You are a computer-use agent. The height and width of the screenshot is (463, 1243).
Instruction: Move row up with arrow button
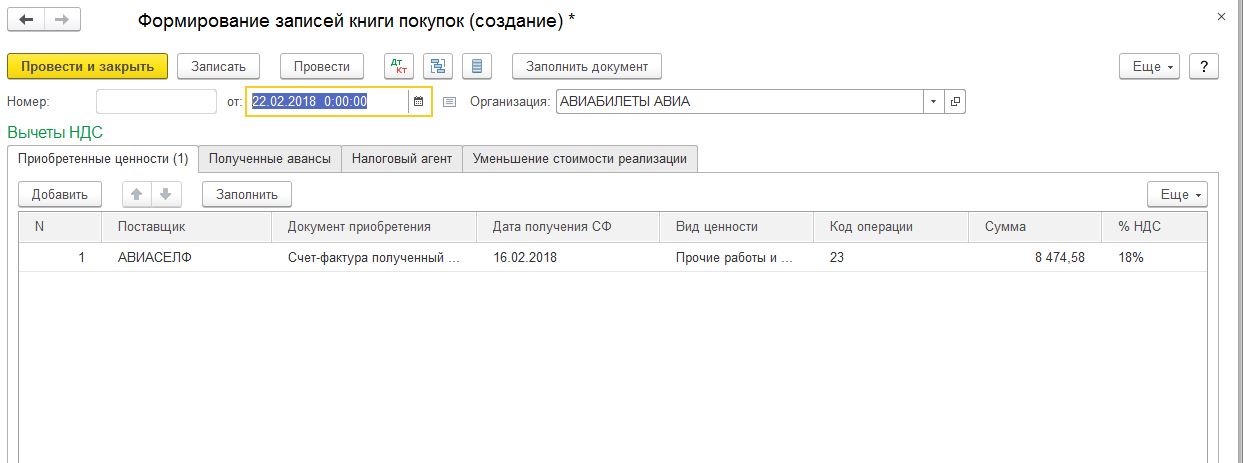pos(137,193)
